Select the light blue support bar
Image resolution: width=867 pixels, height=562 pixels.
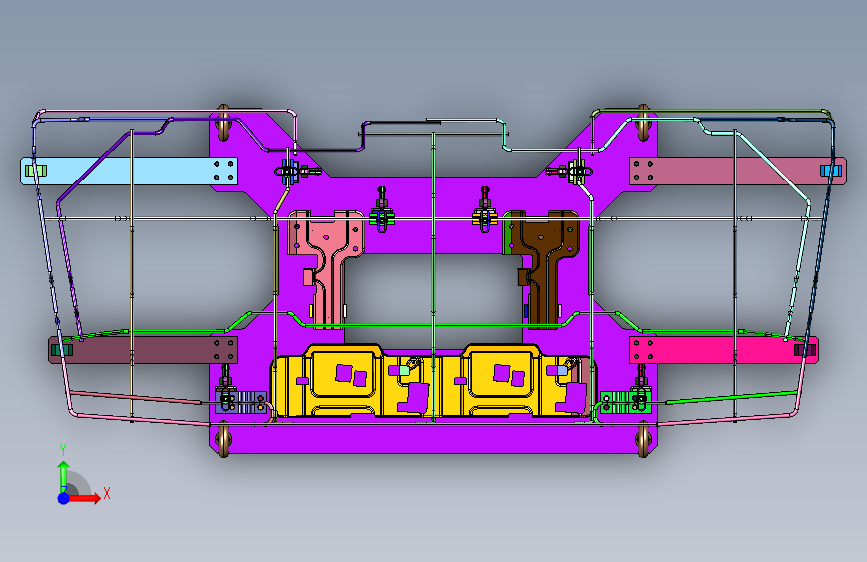[x=129, y=171]
